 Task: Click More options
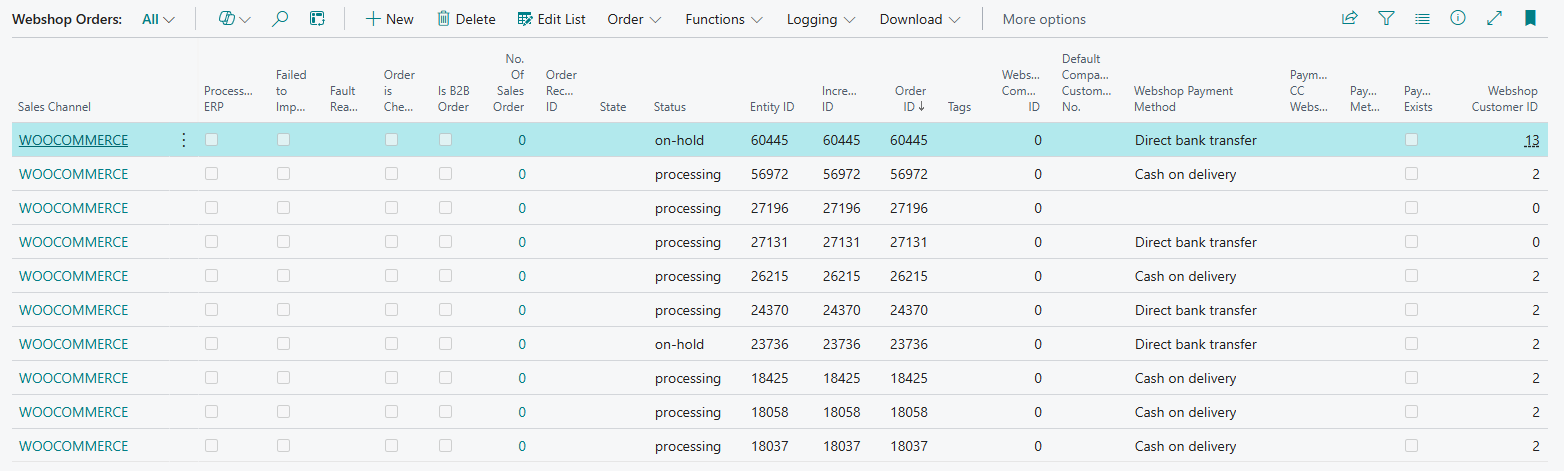pyautogui.click(x=1044, y=19)
